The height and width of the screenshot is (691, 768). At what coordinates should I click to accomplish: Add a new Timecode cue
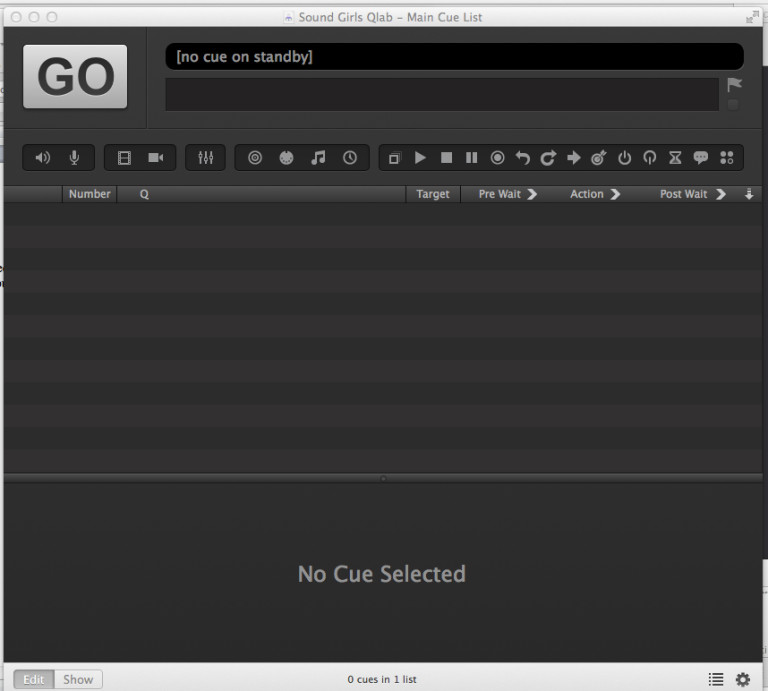tap(350, 158)
